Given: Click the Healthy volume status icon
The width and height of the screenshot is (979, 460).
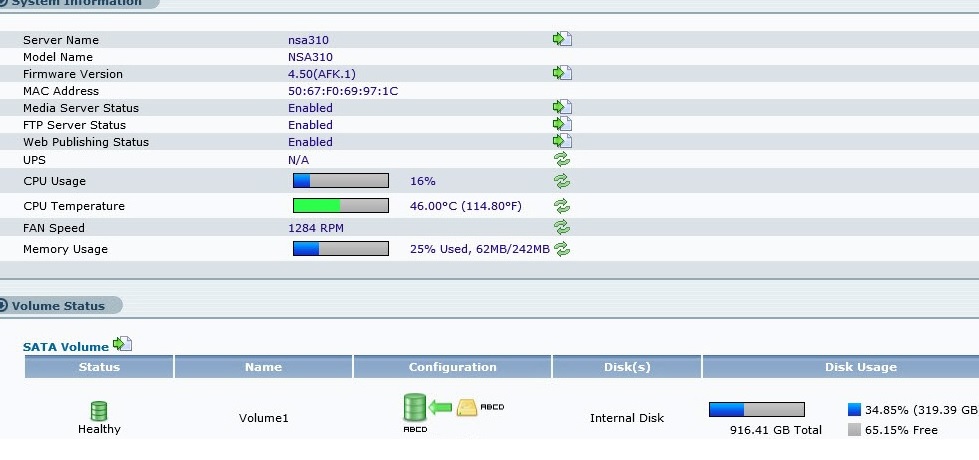Looking at the screenshot, I should click(99, 411).
